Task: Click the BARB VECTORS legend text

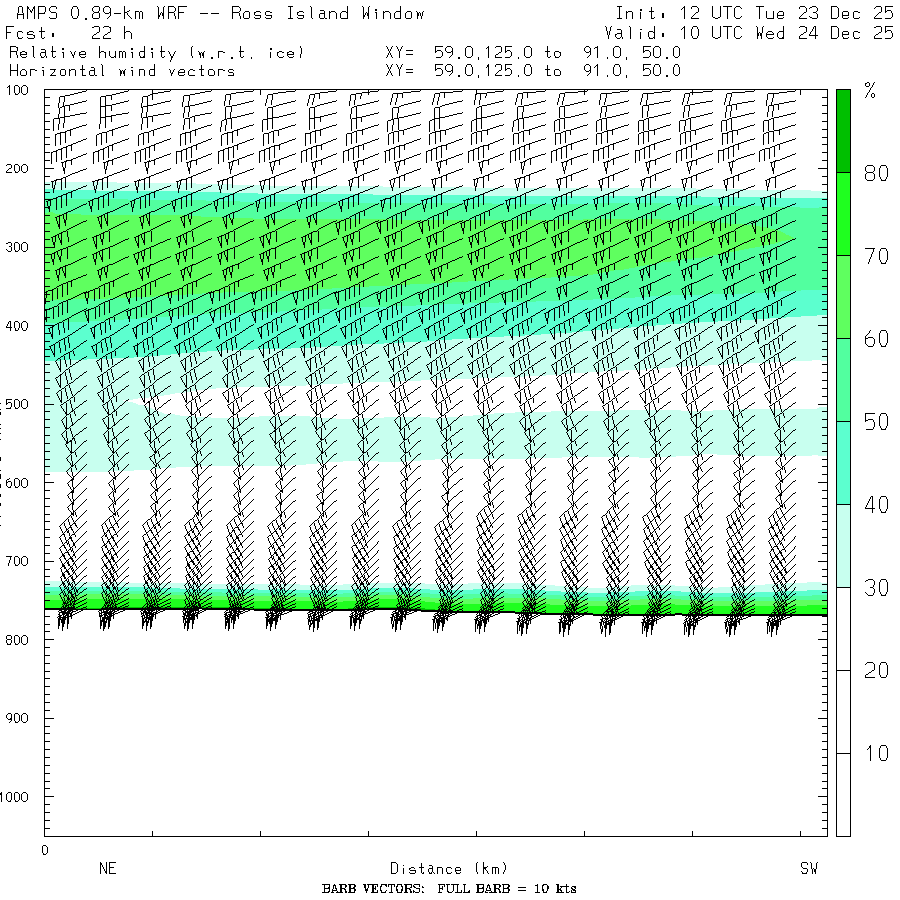Action: (x=449, y=889)
